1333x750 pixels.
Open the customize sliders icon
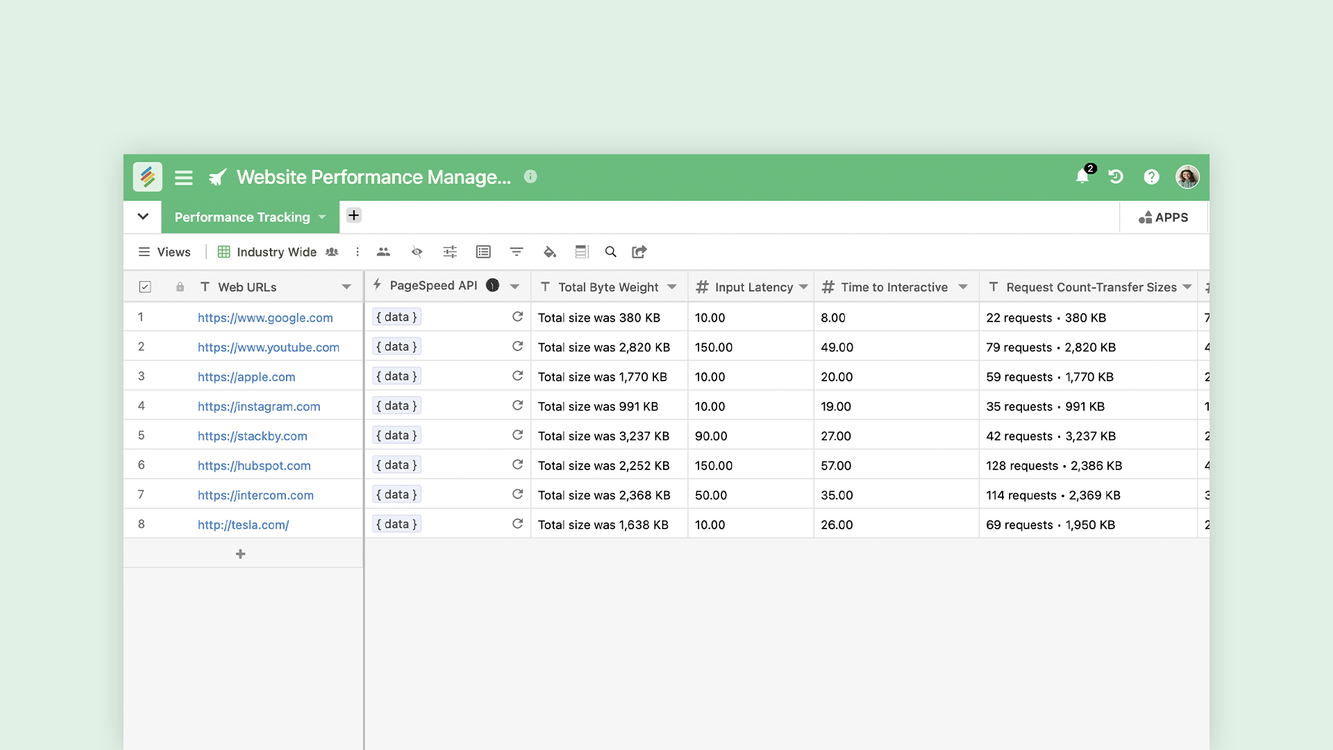(450, 252)
